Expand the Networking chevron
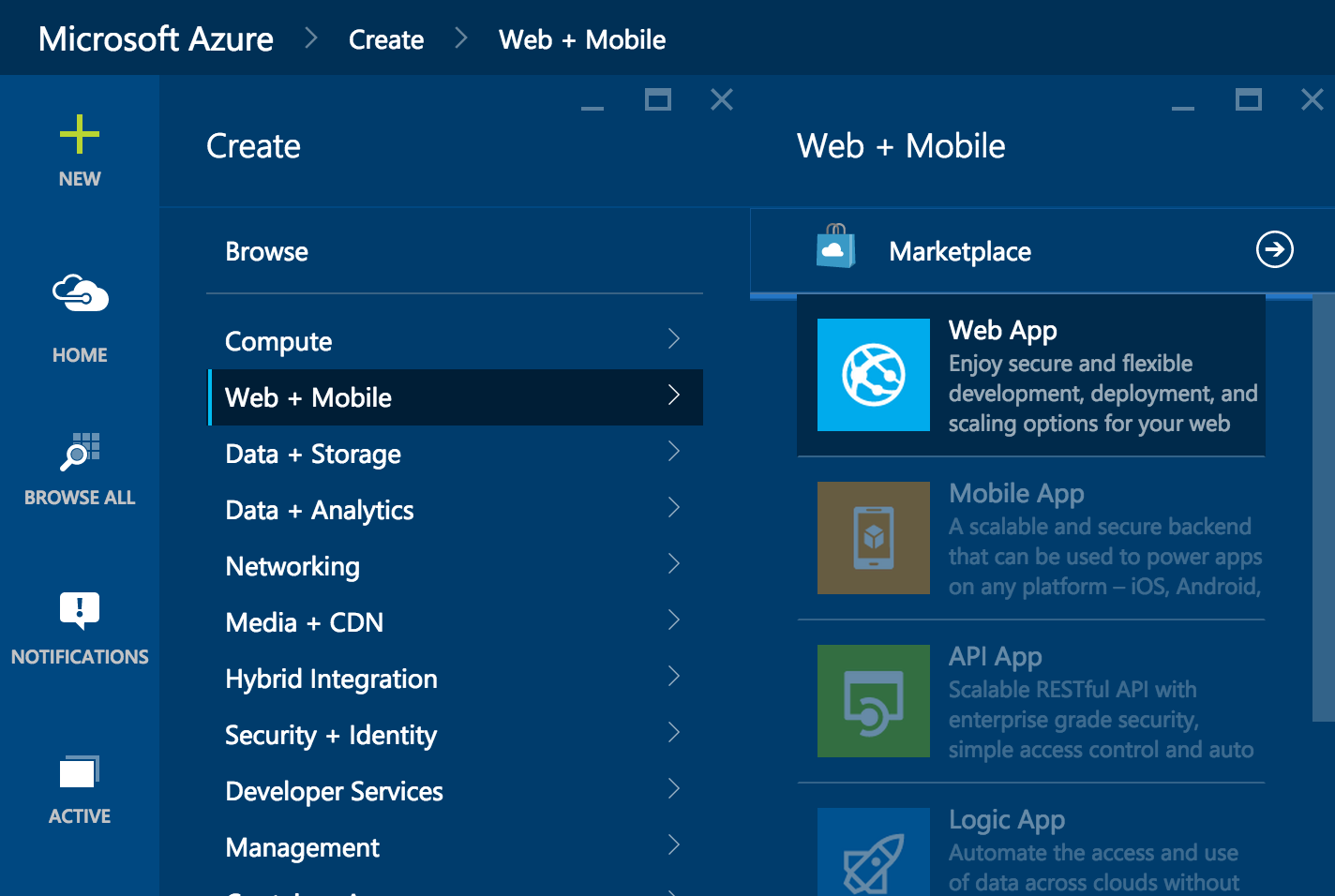Viewport: 1335px width, 896px height. (674, 563)
